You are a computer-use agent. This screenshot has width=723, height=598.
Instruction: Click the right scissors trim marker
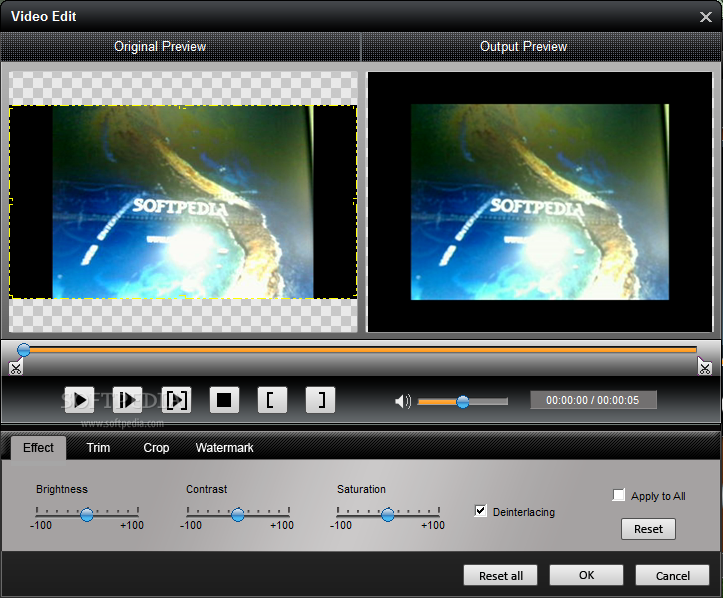click(705, 367)
